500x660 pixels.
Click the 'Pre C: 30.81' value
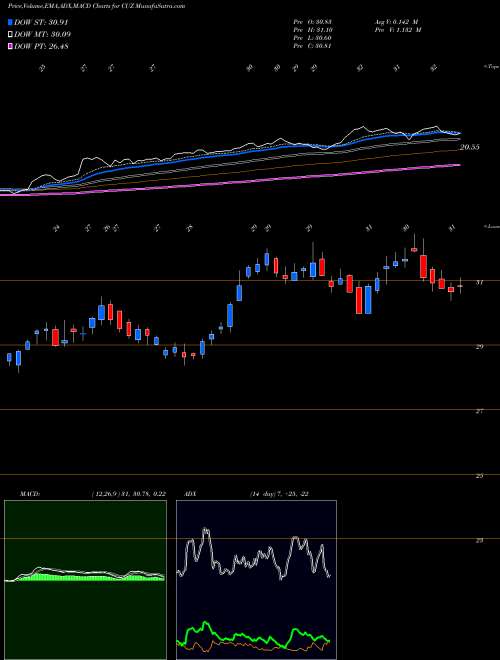click(x=312, y=46)
